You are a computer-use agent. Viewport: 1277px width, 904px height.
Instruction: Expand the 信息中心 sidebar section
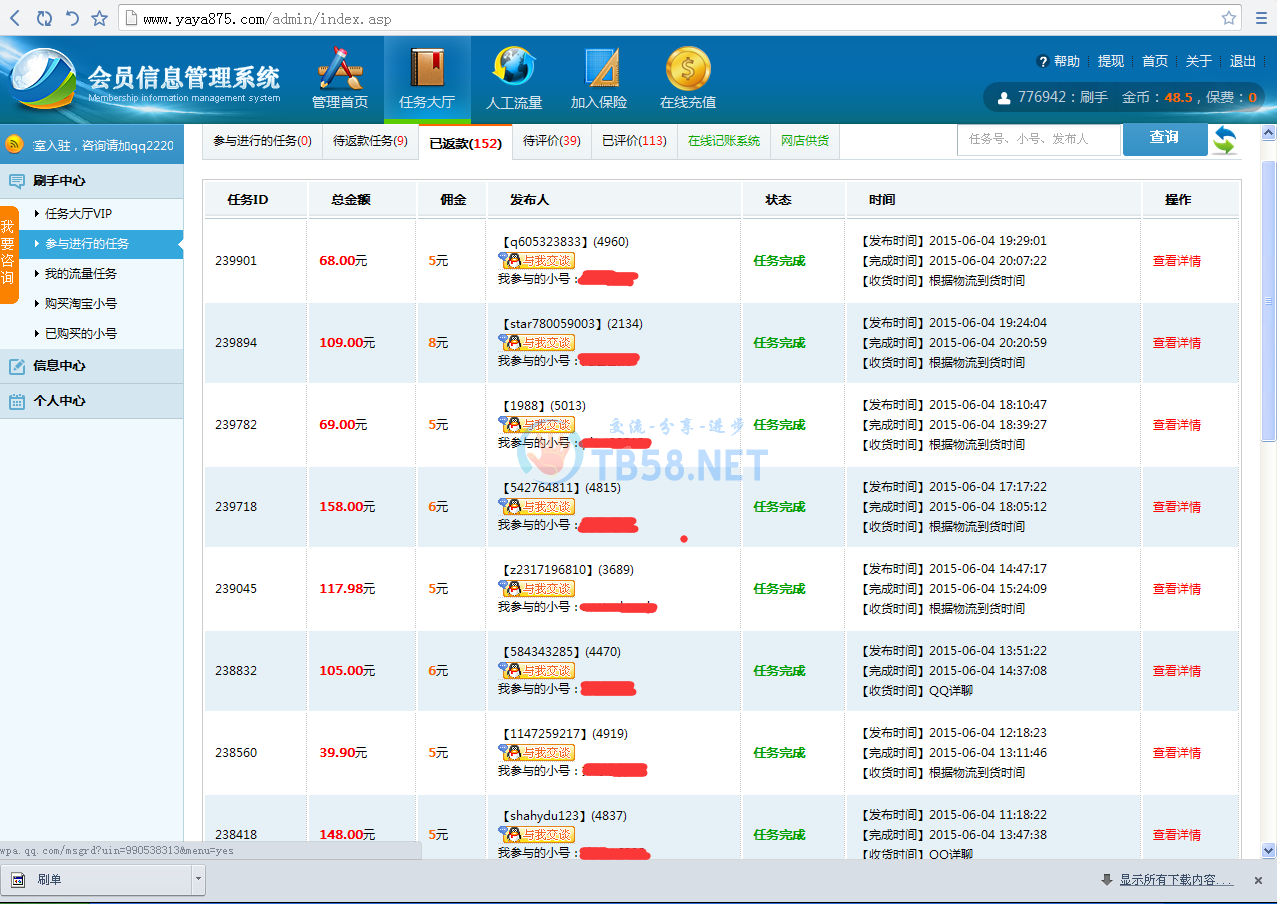coord(92,366)
